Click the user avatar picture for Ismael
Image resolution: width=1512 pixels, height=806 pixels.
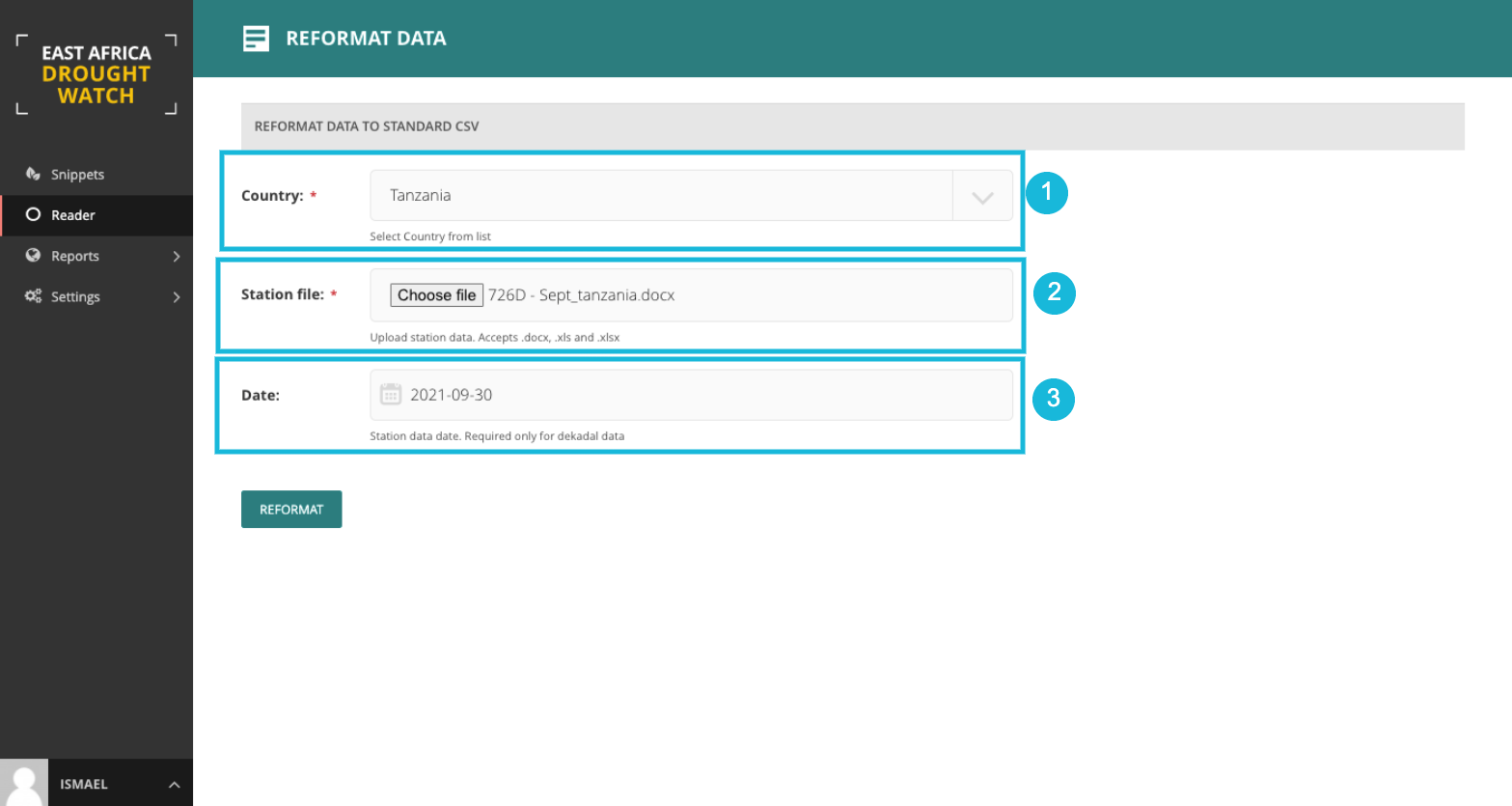coord(24,782)
